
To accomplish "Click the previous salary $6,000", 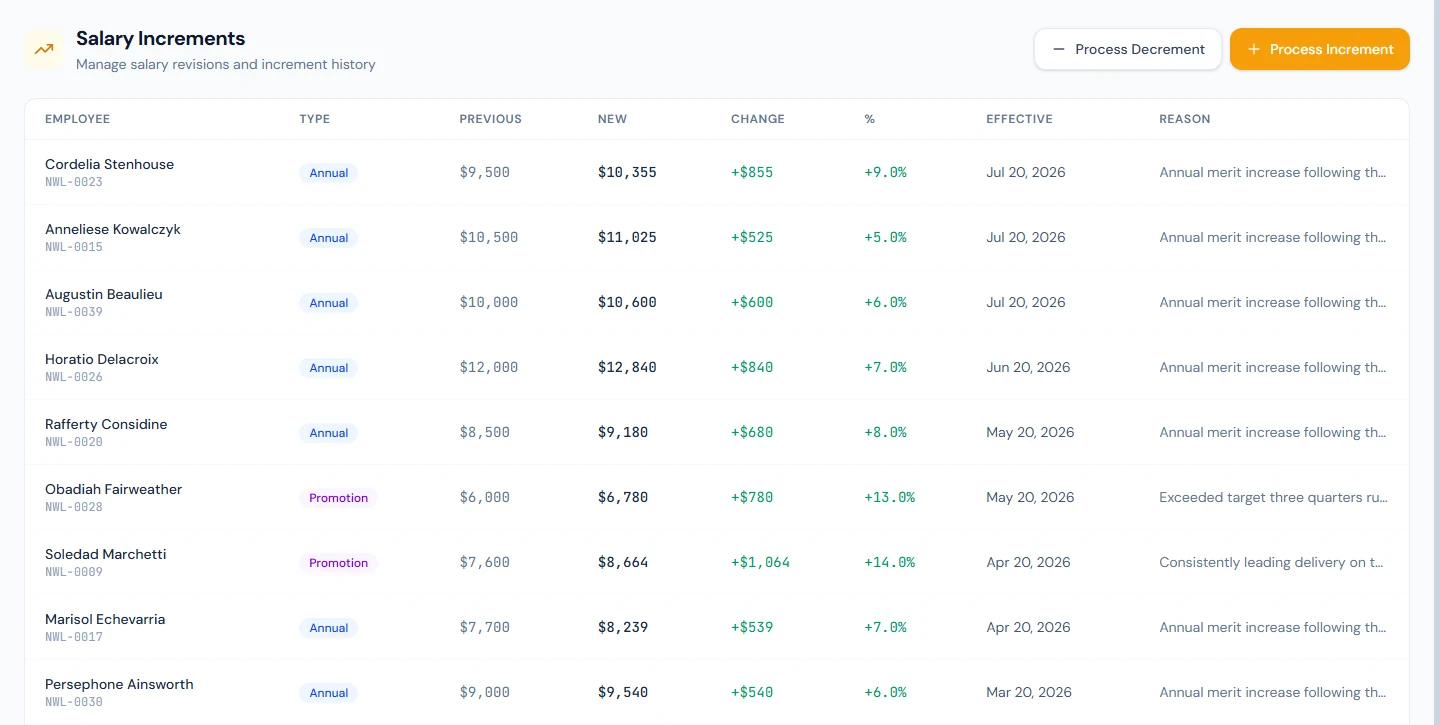I will pyautogui.click(x=485, y=497).
